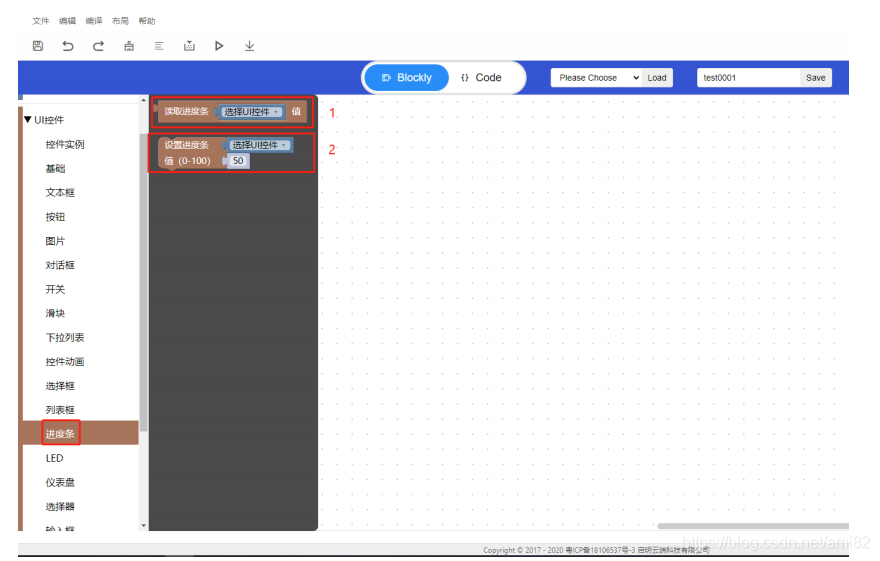Click the tray icon left of run
880x561 pixels.
(x=189, y=46)
